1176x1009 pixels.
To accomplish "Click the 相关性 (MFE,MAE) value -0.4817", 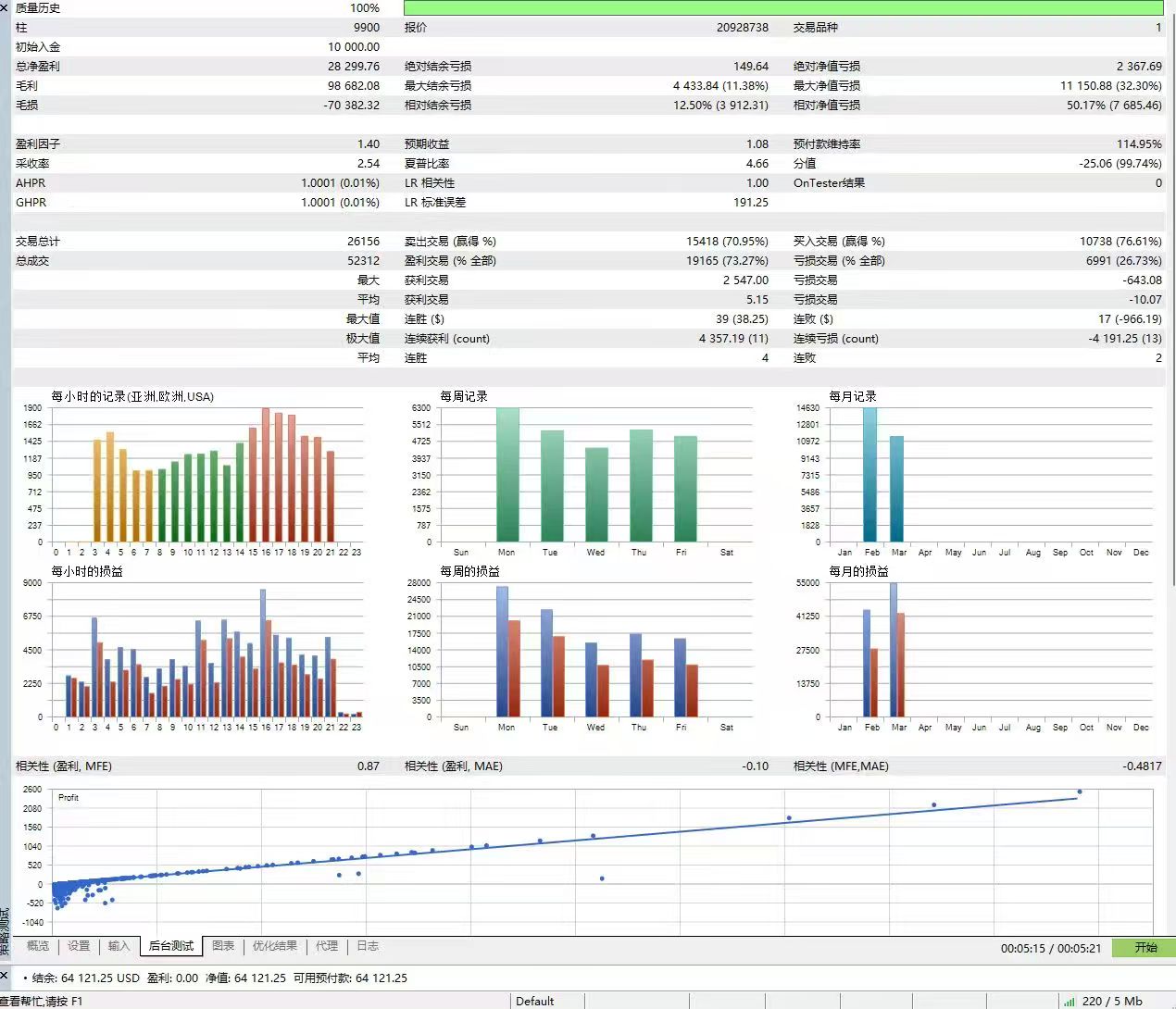I will coord(1142,766).
